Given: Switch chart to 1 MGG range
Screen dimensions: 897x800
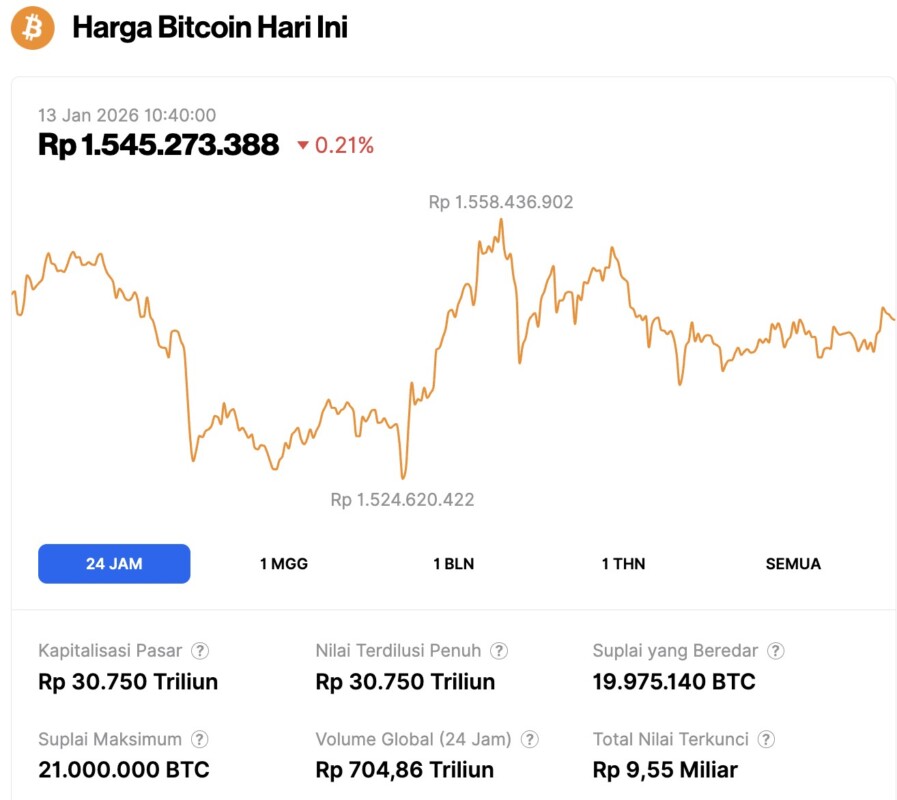Looking at the screenshot, I should click(284, 564).
